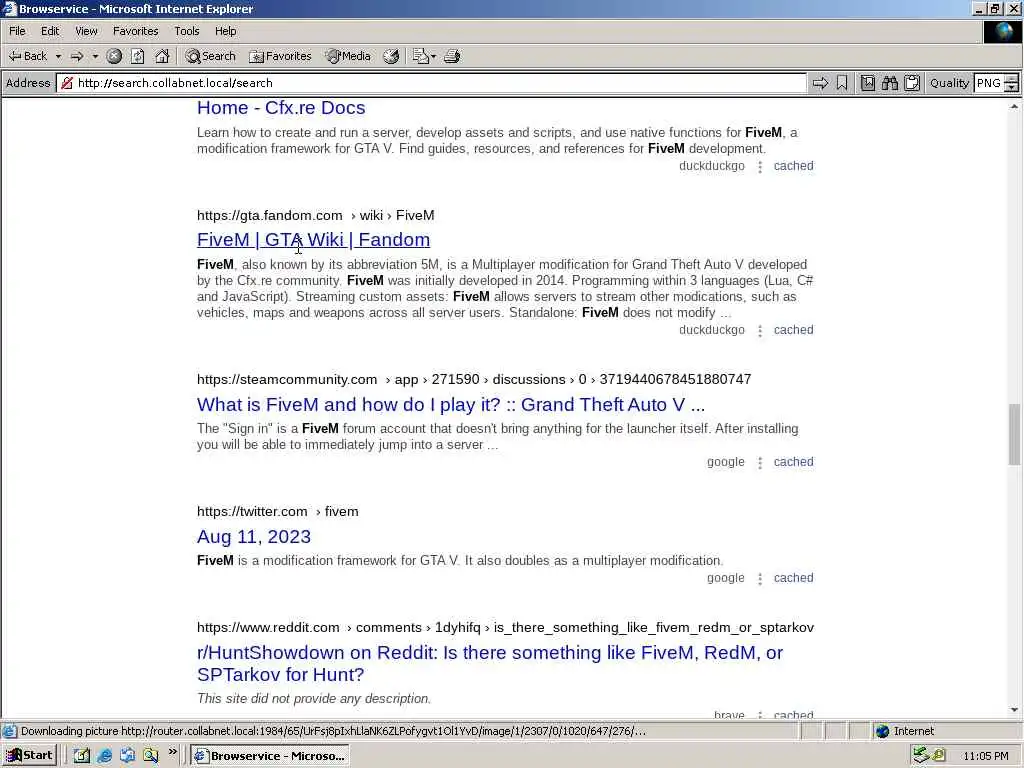
Task: Open the Favorites pane from toolbar
Action: click(280, 56)
